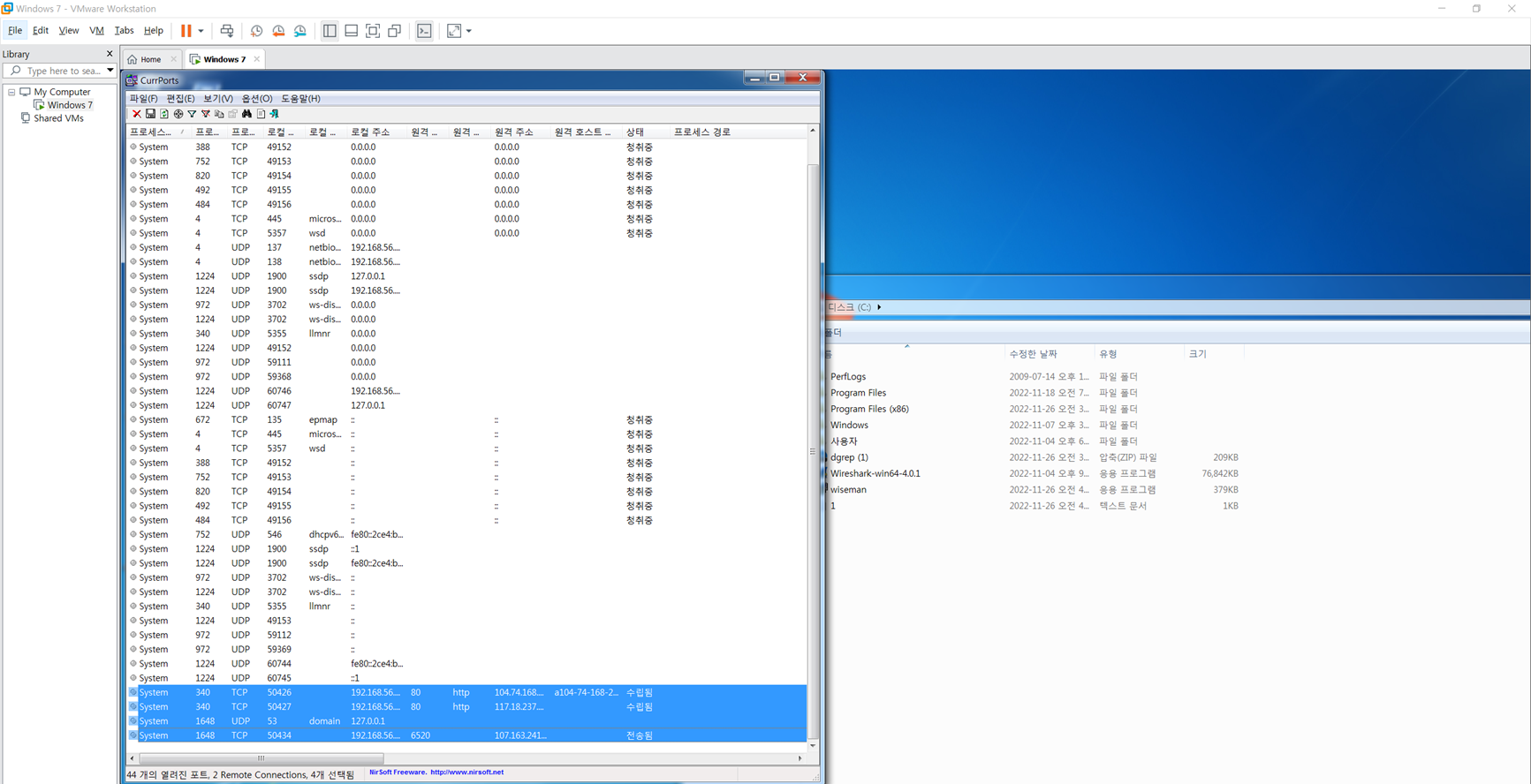Toggle the console view icon in VMware

click(x=425, y=31)
